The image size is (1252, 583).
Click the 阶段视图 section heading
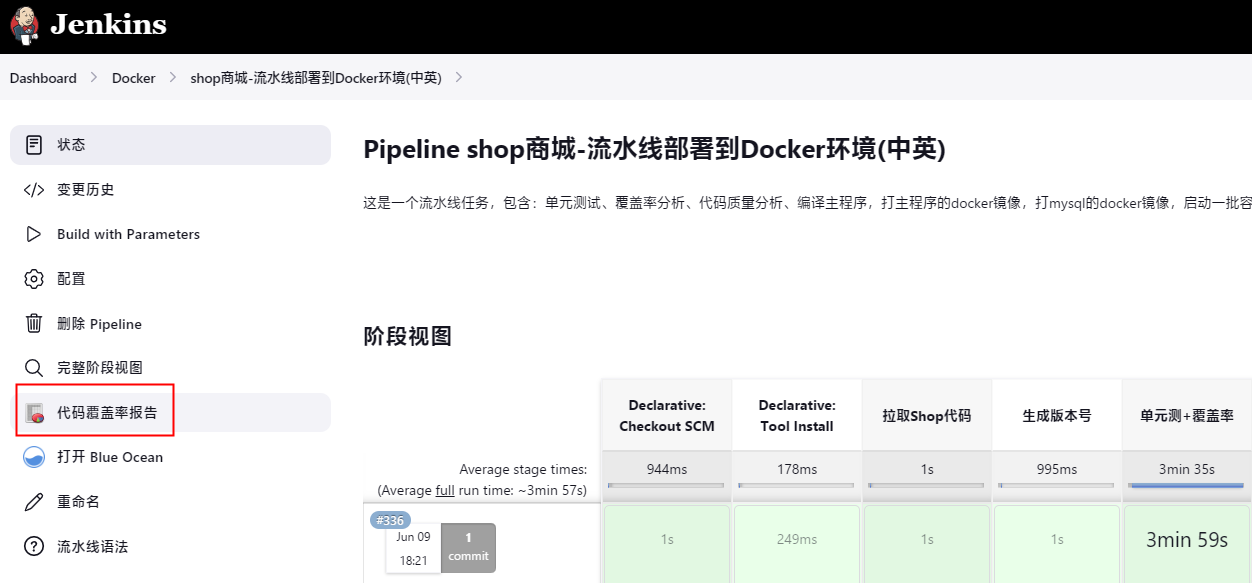point(407,337)
